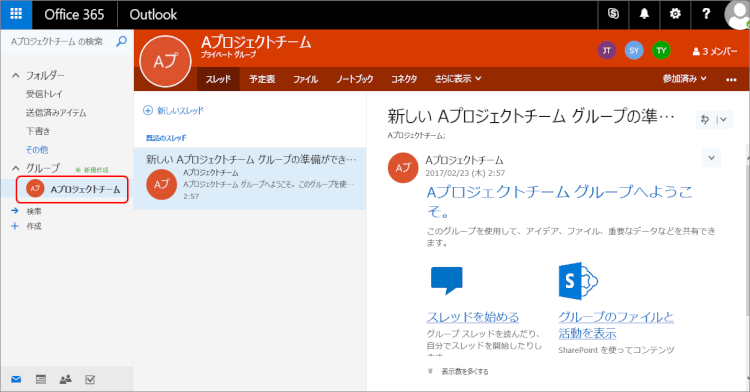Click the TY member avatar
This screenshot has height=392, width=750.
(x=661, y=50)
